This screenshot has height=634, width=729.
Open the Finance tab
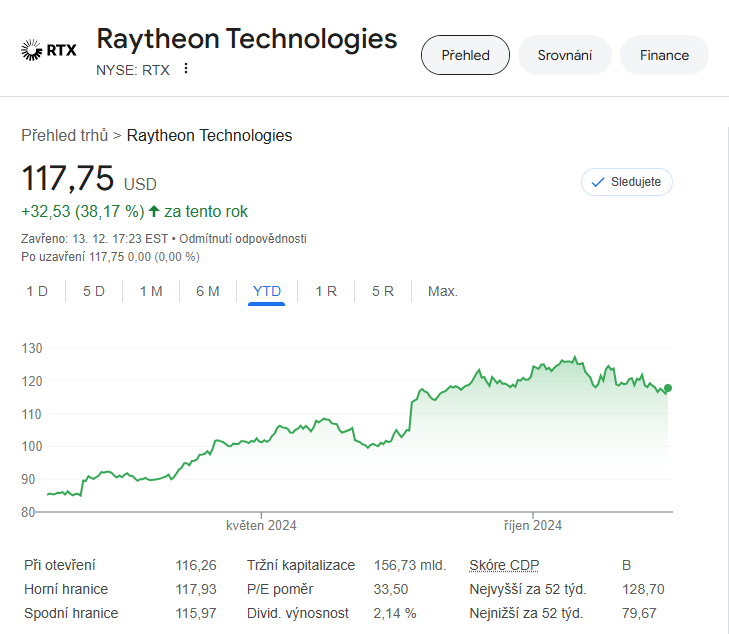tap(664, 55)
